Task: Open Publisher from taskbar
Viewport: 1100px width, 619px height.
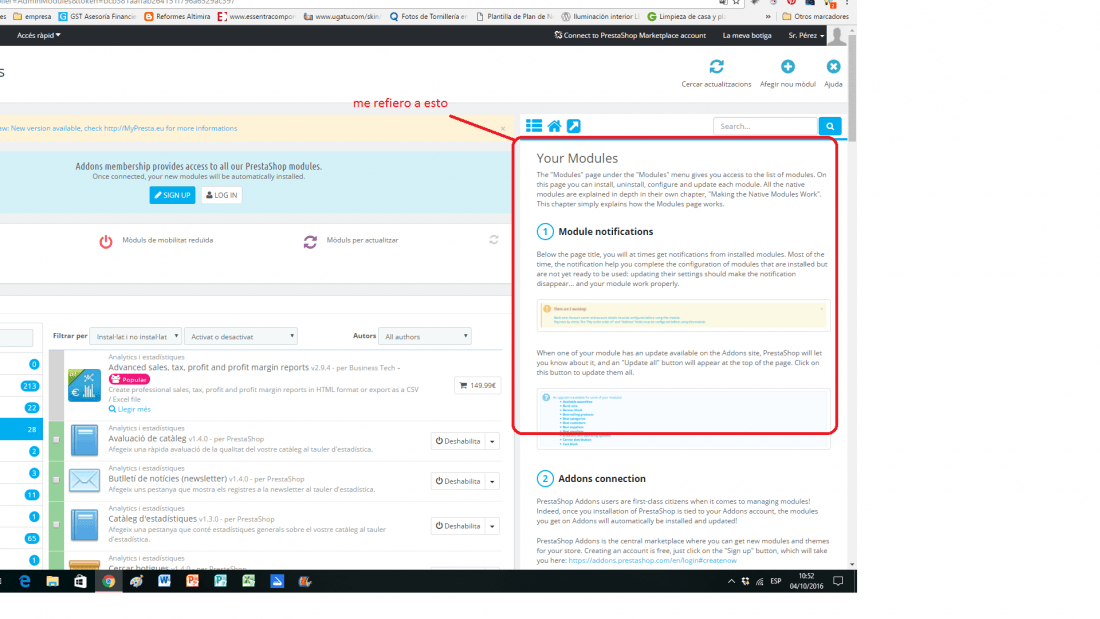Action: click(220, 581)
